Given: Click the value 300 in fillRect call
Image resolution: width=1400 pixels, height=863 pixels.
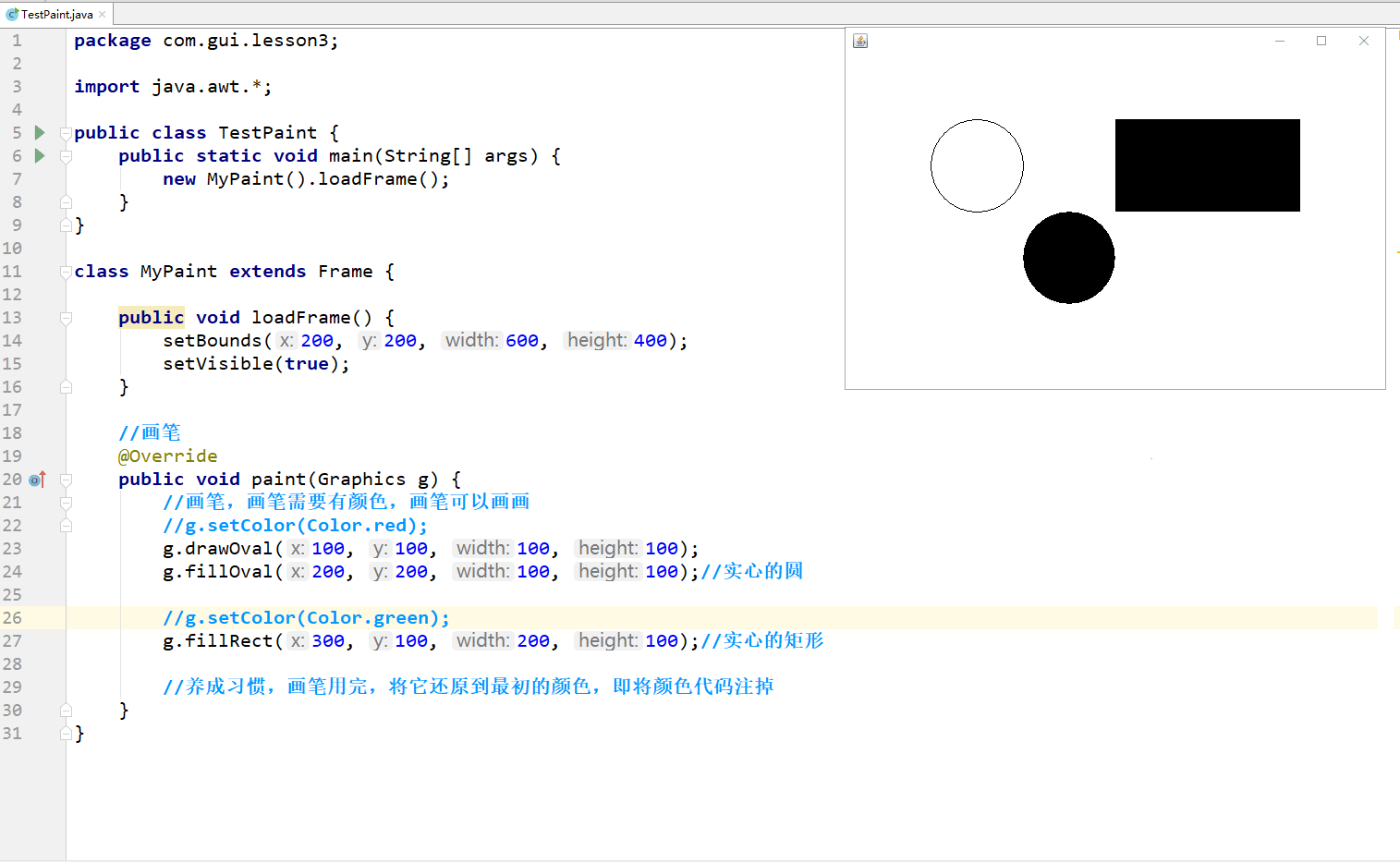Looking at the screenshot, I should [328, 641].
